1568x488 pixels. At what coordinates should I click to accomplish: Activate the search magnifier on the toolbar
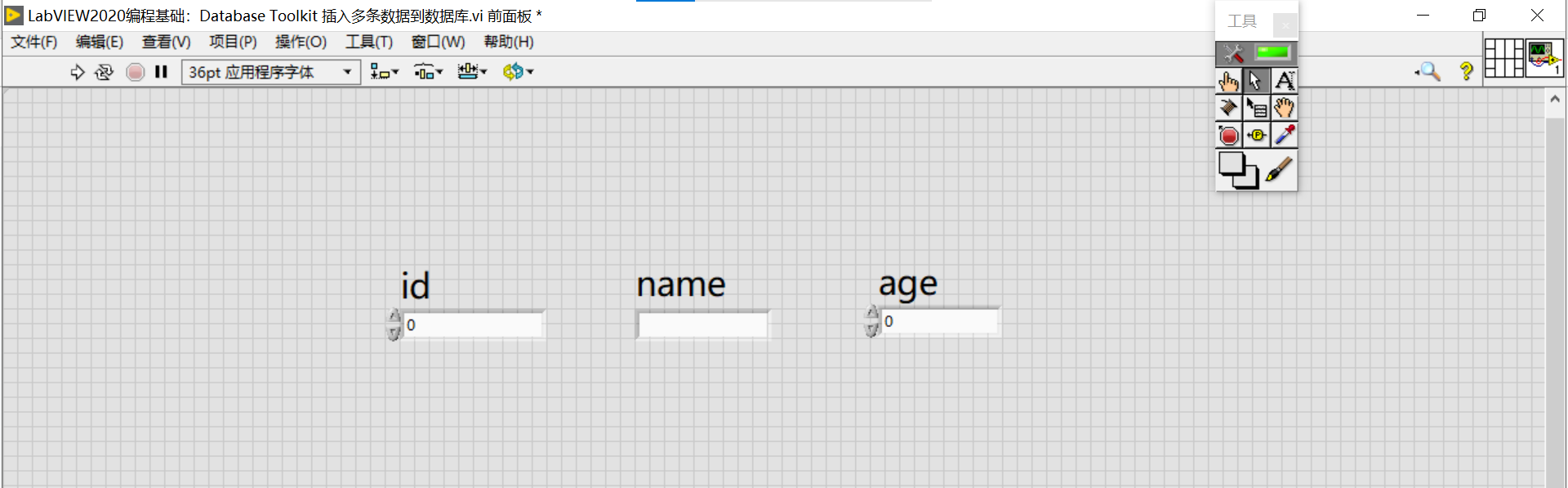tap(1428, 72)
